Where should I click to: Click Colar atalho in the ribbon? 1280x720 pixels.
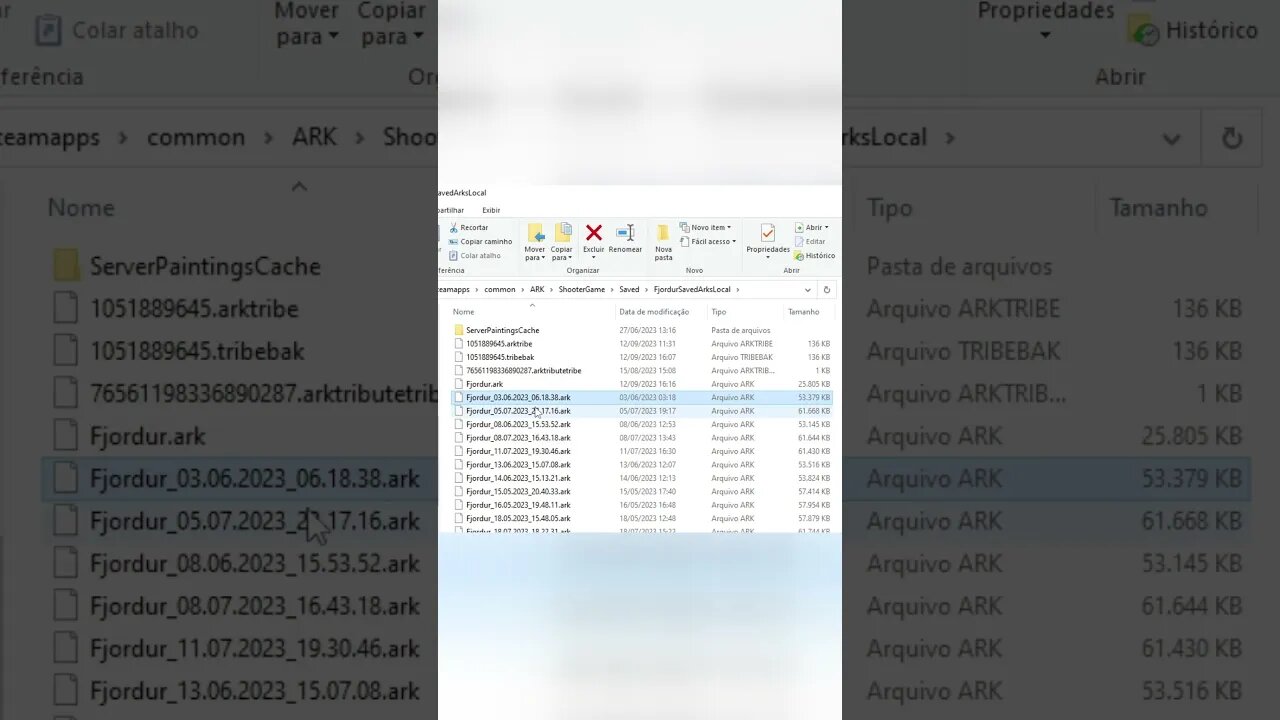click(x=474, y=255)
